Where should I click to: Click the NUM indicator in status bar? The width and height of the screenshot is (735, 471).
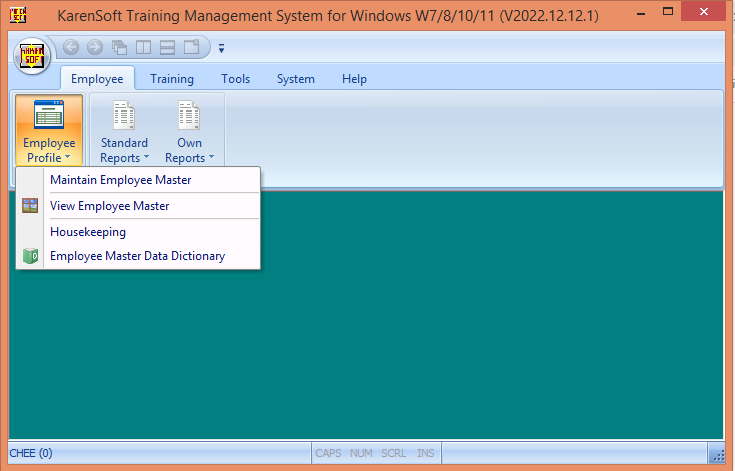(x=361, y=453)
